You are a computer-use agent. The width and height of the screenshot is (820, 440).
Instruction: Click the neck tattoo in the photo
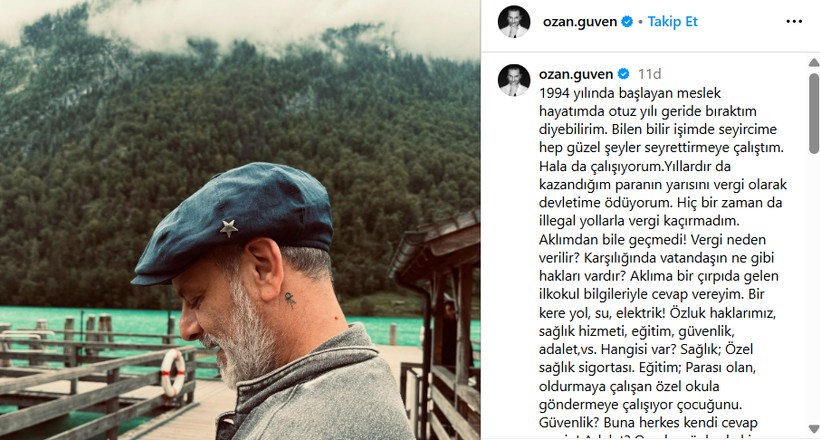click(289, 299)
